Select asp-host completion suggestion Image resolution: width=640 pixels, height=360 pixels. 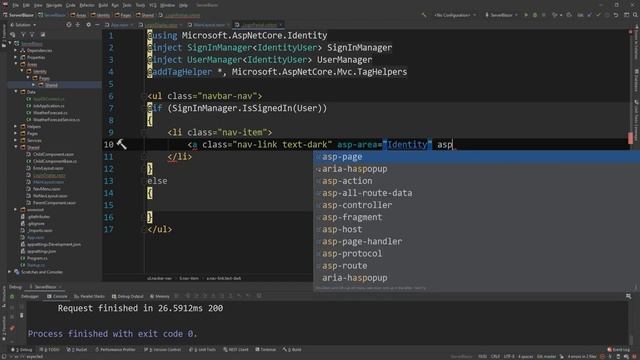[476, 229]
